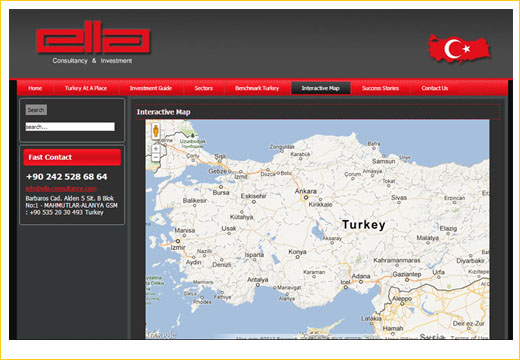Click the Interactive Map heading
The width and height of the screenshot is (520, 360).
point(163,112)
